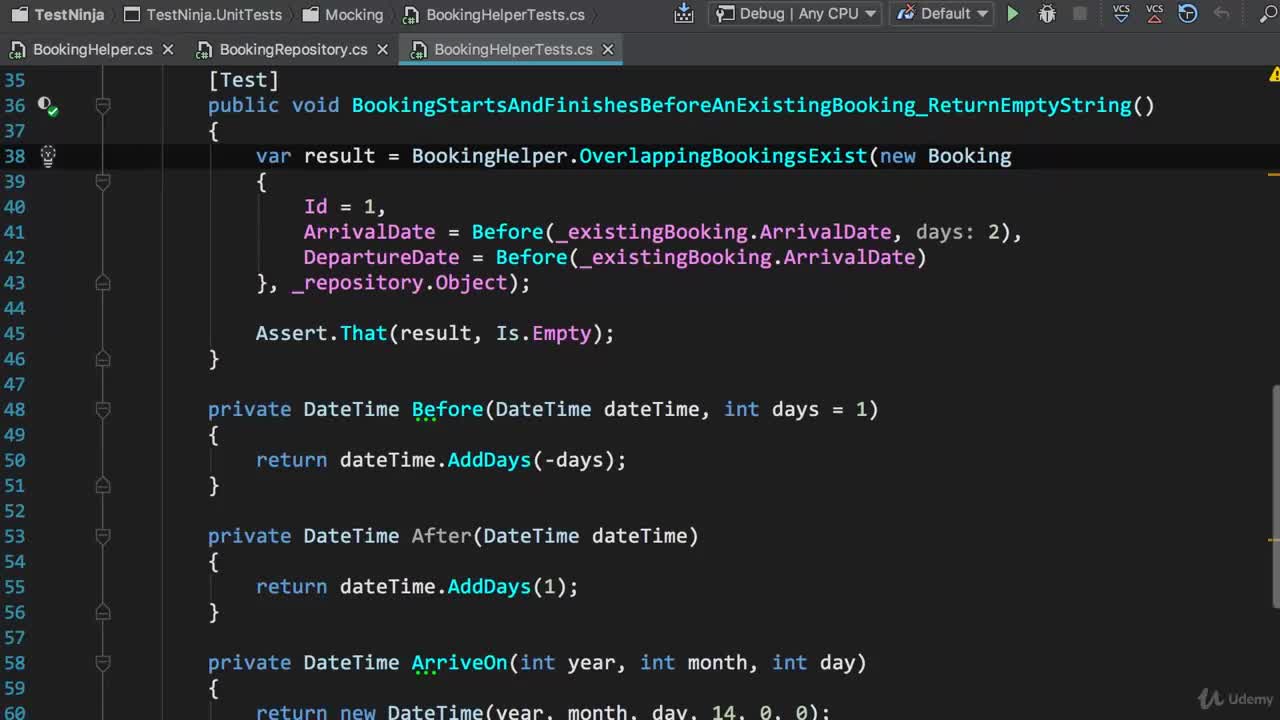Click the "After" method name on line 53
The image size is (1280, 720).
(x=441, y=536)
